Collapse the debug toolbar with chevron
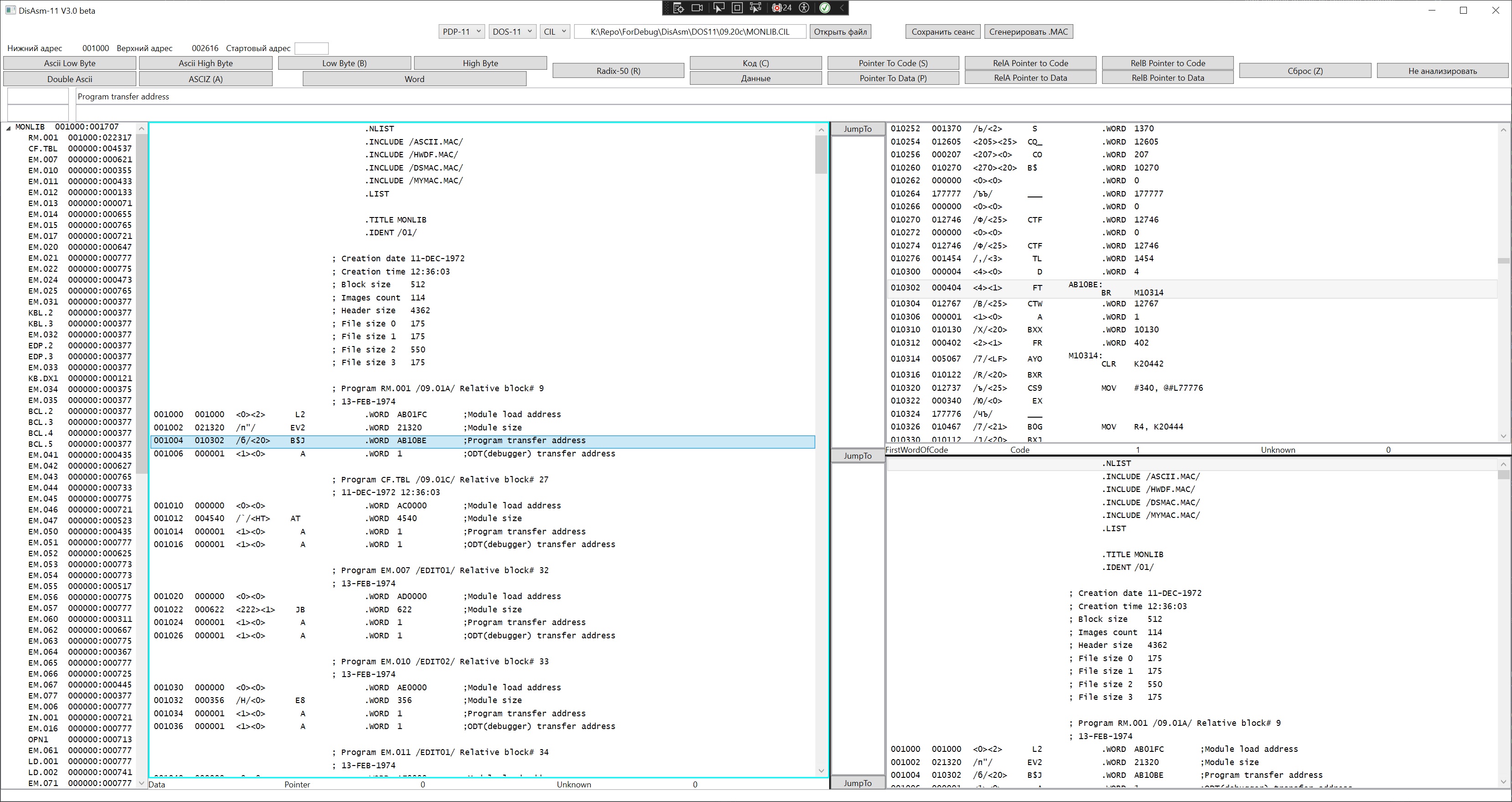The image size is (1512, 802). tap(842, 8)
